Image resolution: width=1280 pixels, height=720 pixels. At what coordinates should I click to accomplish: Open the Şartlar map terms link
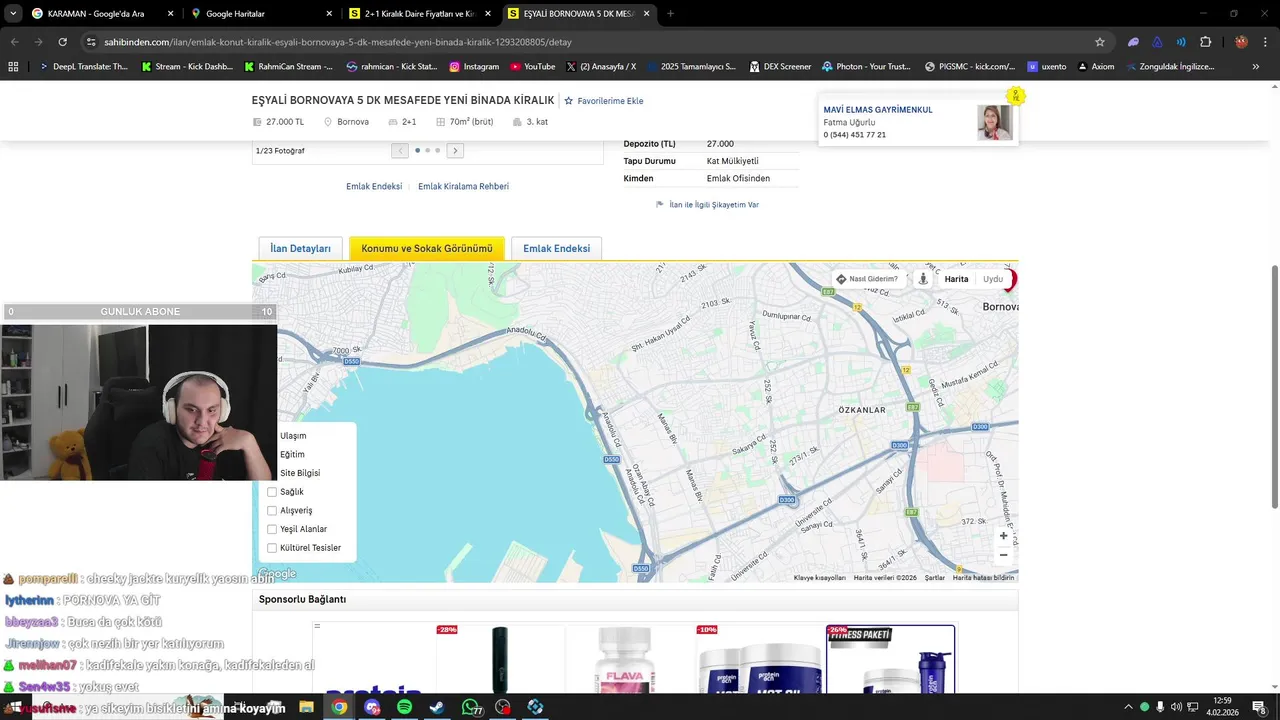(935, 577)
